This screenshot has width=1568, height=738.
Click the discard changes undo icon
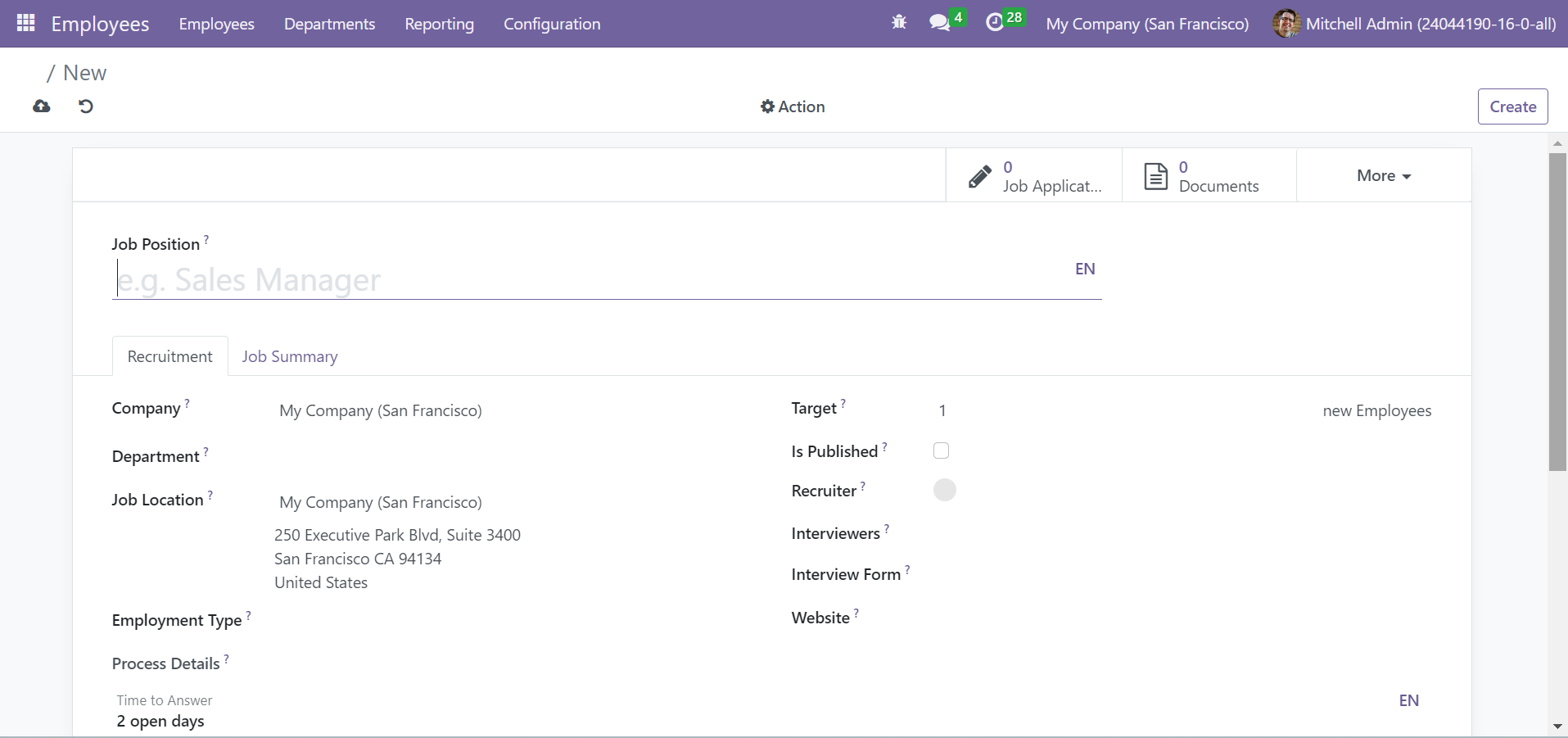coord(86,106)
